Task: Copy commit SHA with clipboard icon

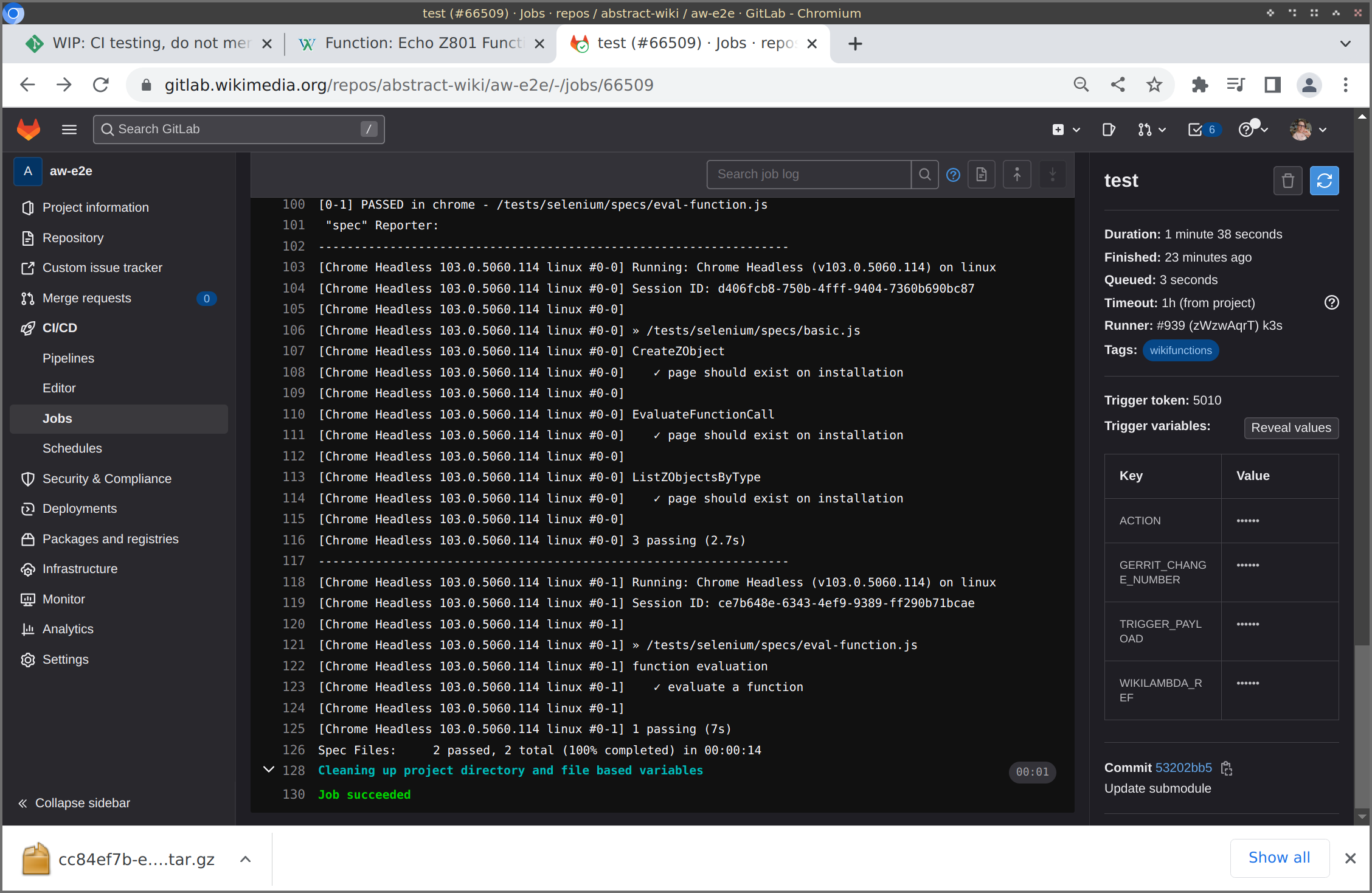Action: (x=1227, y=768)
